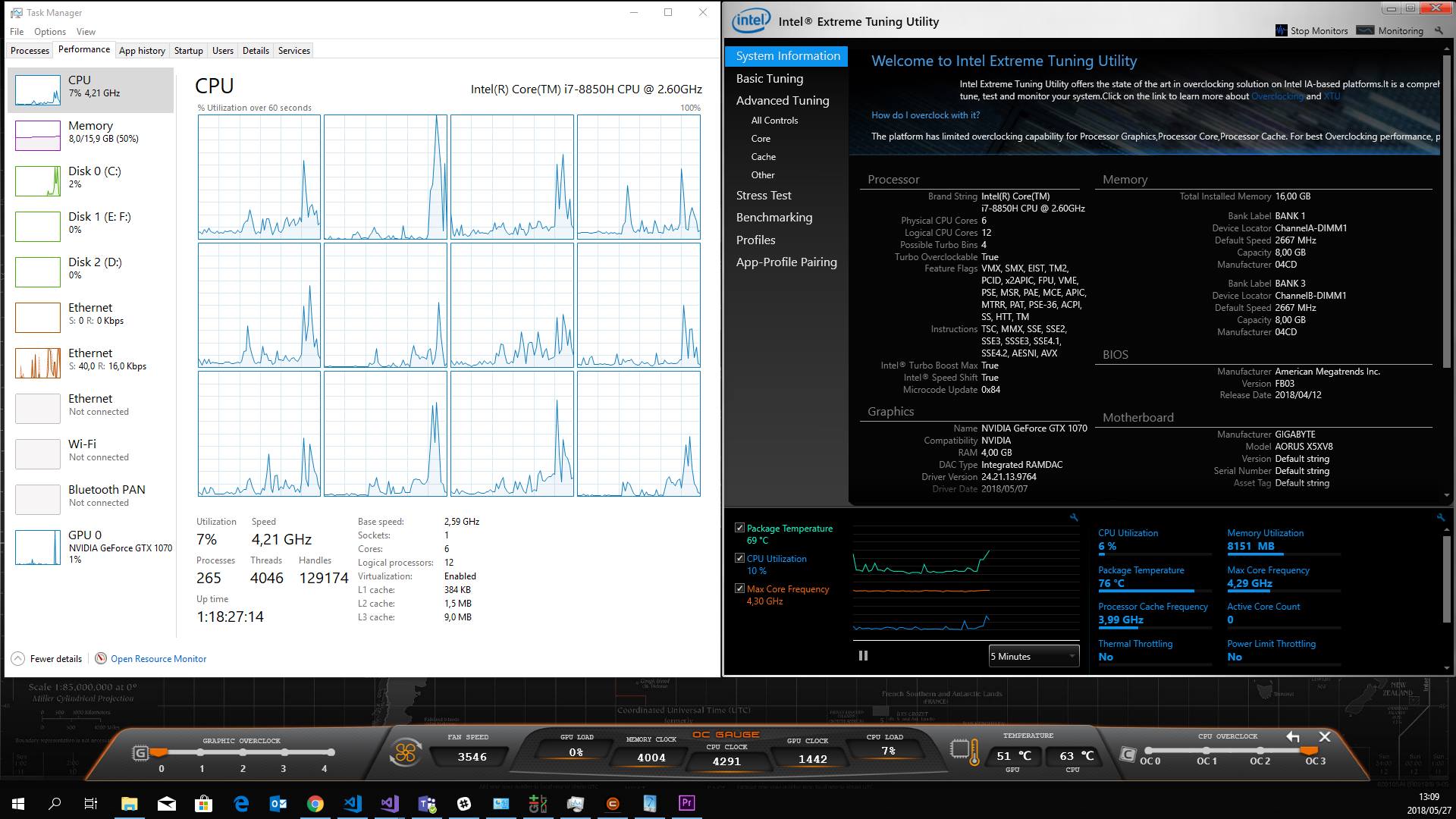Open Stress Test section in XTU
This screenshot has height=819, width=1456.
(x=764, y=196)
